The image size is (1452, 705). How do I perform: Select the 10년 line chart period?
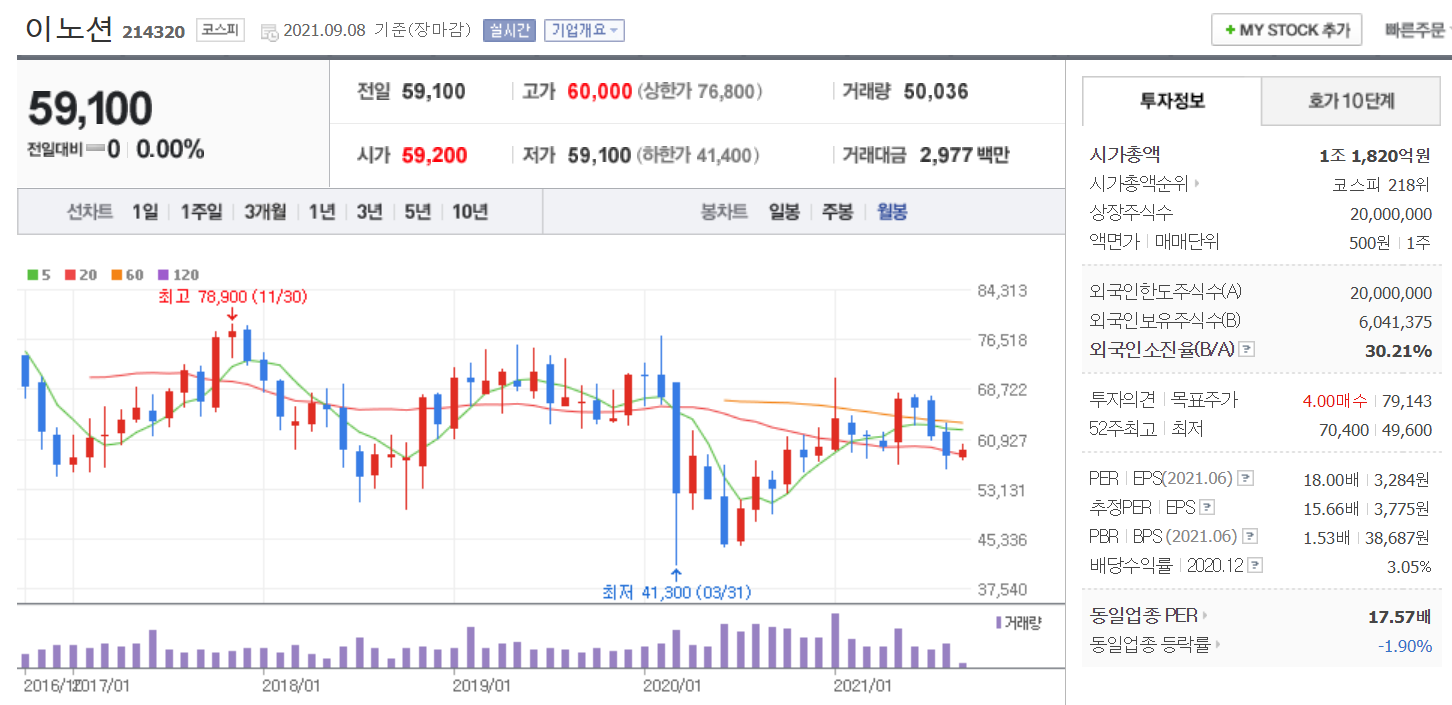470,211
